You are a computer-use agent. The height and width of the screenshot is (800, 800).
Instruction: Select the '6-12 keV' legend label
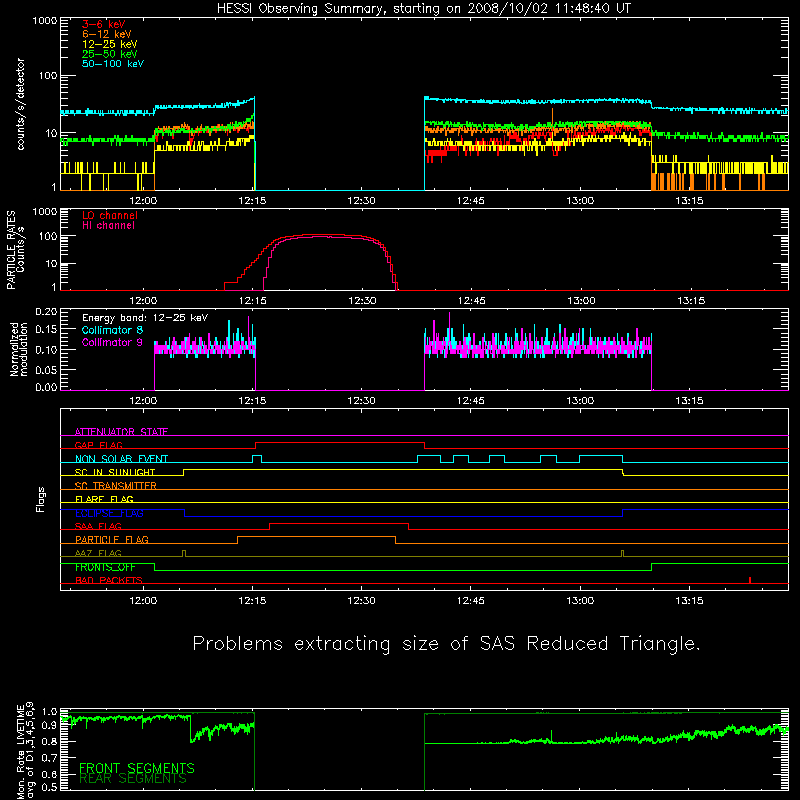coord(107,34)
